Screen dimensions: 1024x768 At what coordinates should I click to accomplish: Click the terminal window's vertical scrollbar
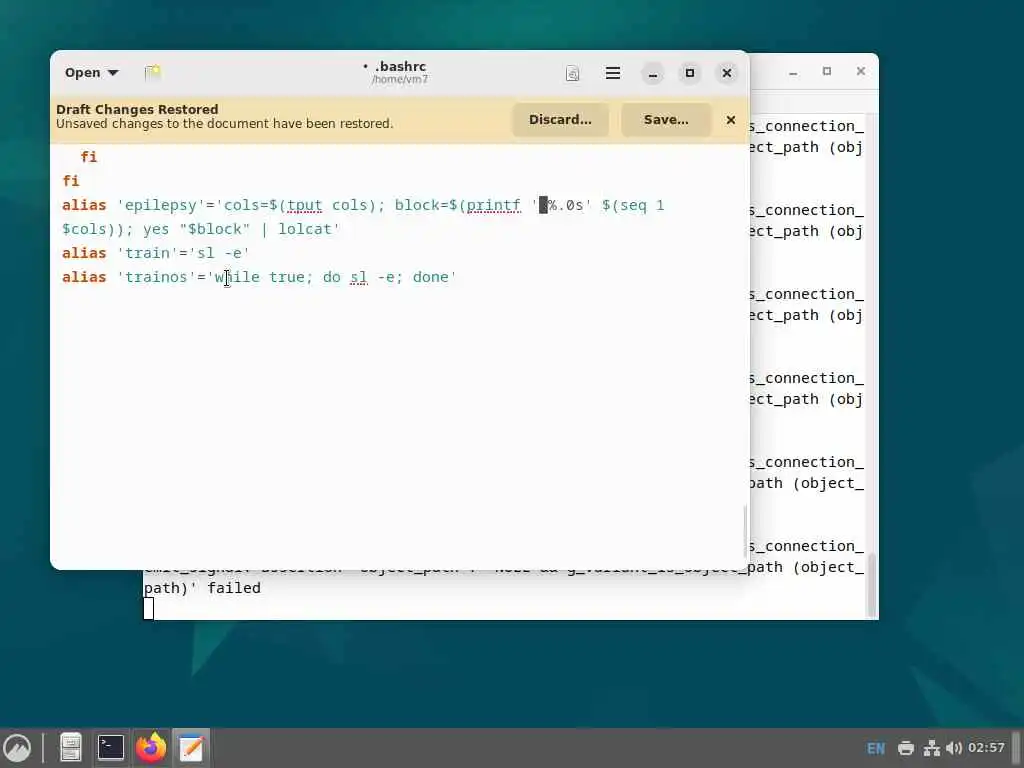[872, 584]
